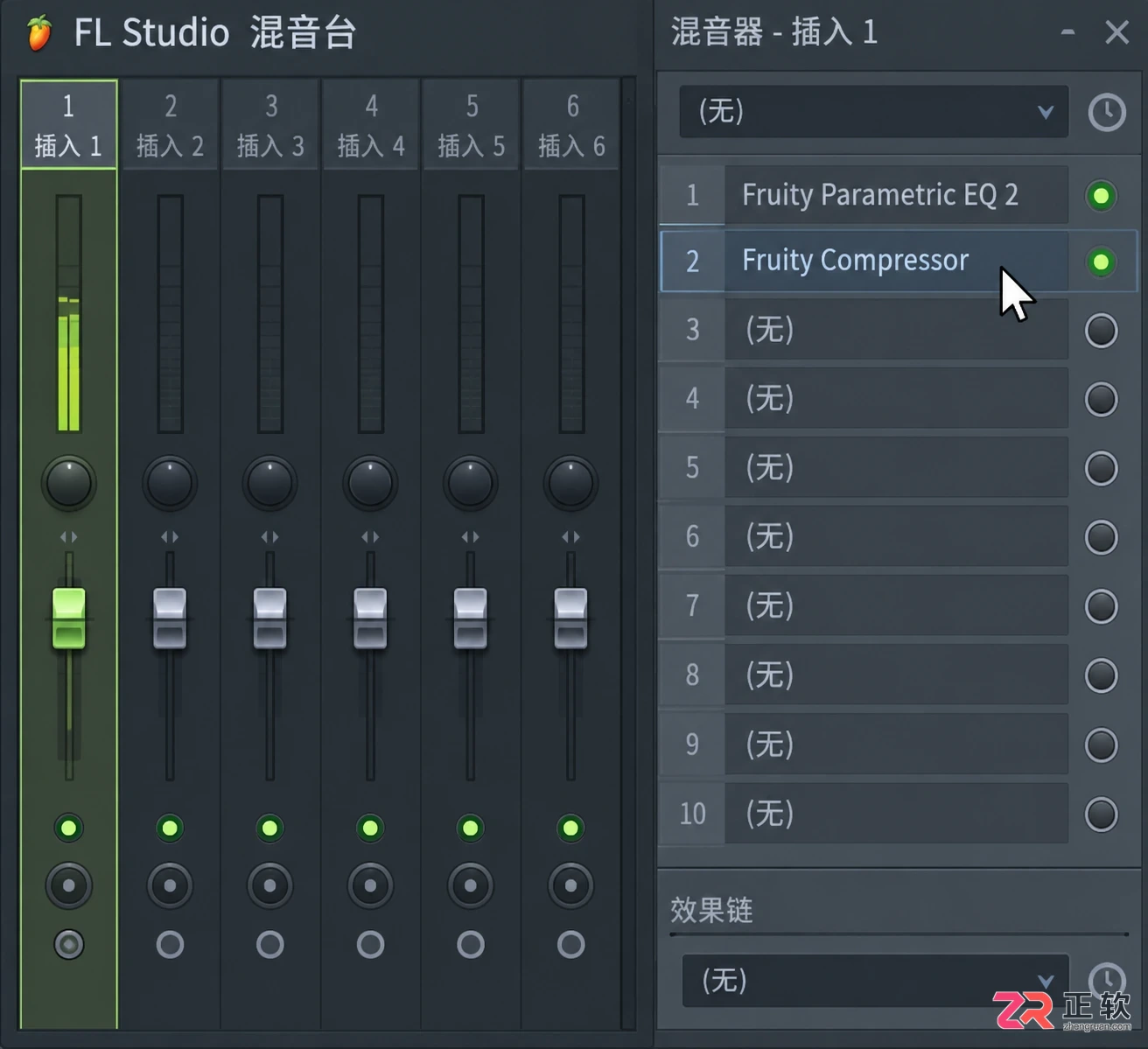The width and height of the screenshot is (1148, 1049).
Task: Click the pan knob on Insert 6
Action: (x=570, y=482)
